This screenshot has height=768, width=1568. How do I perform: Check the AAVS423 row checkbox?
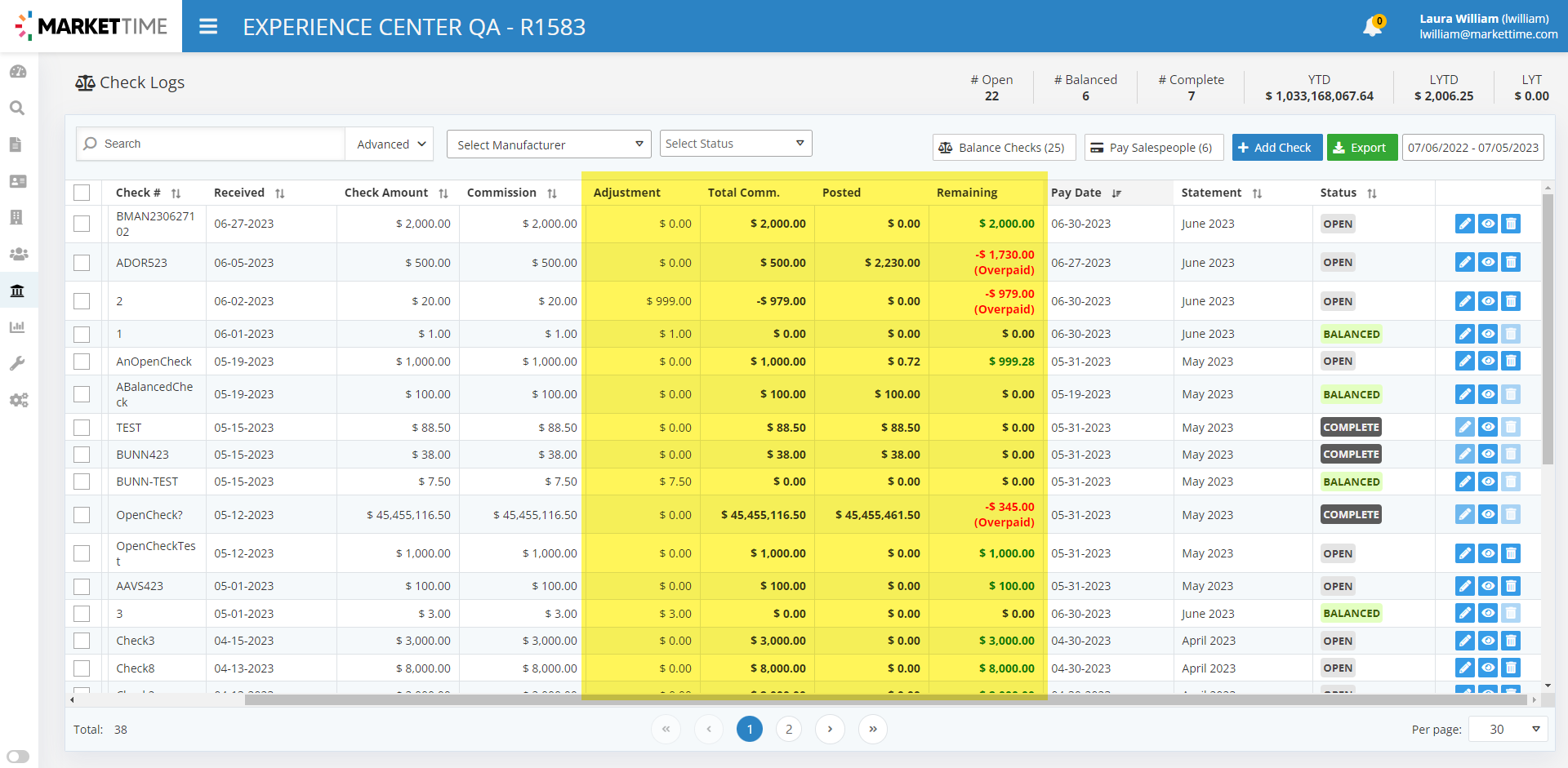(x=82, y=586)
